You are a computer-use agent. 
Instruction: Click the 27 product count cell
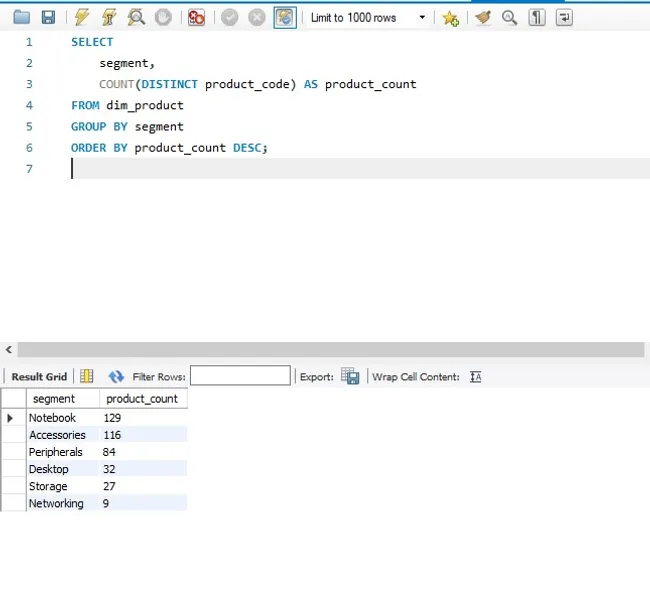pyautogui.click(x=143, y=486)
